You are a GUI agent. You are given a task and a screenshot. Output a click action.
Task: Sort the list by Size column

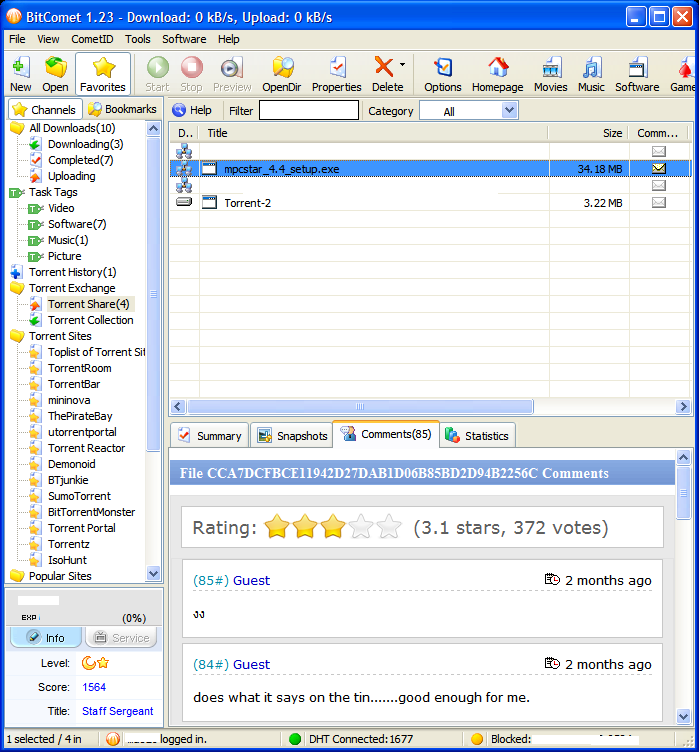coord(588,133)
